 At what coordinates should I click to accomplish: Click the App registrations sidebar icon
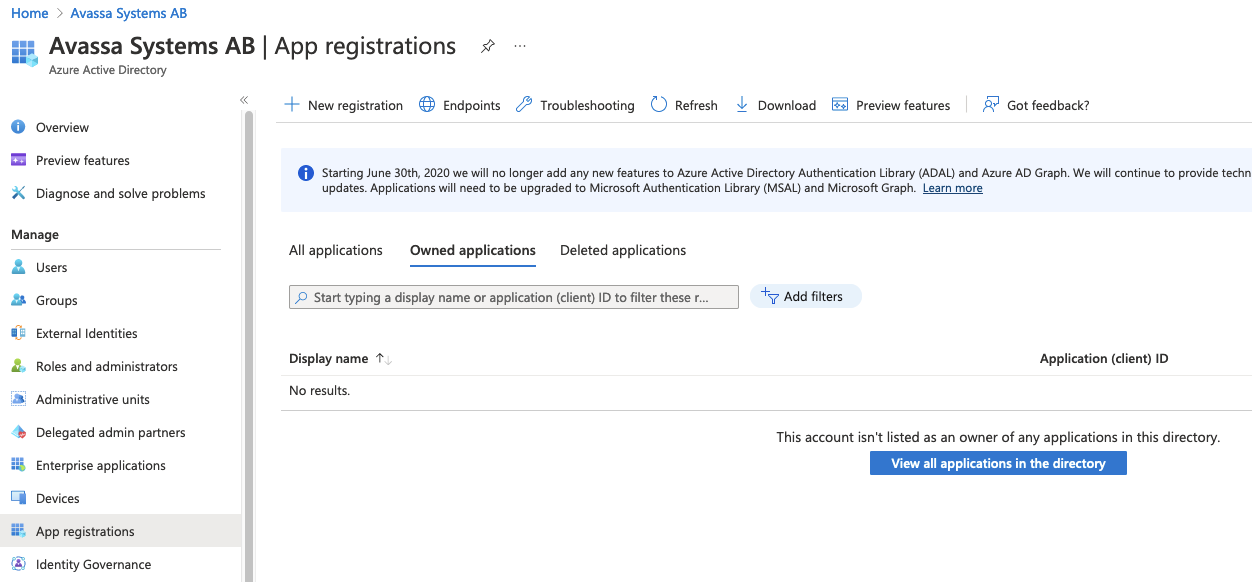[18, 531]
